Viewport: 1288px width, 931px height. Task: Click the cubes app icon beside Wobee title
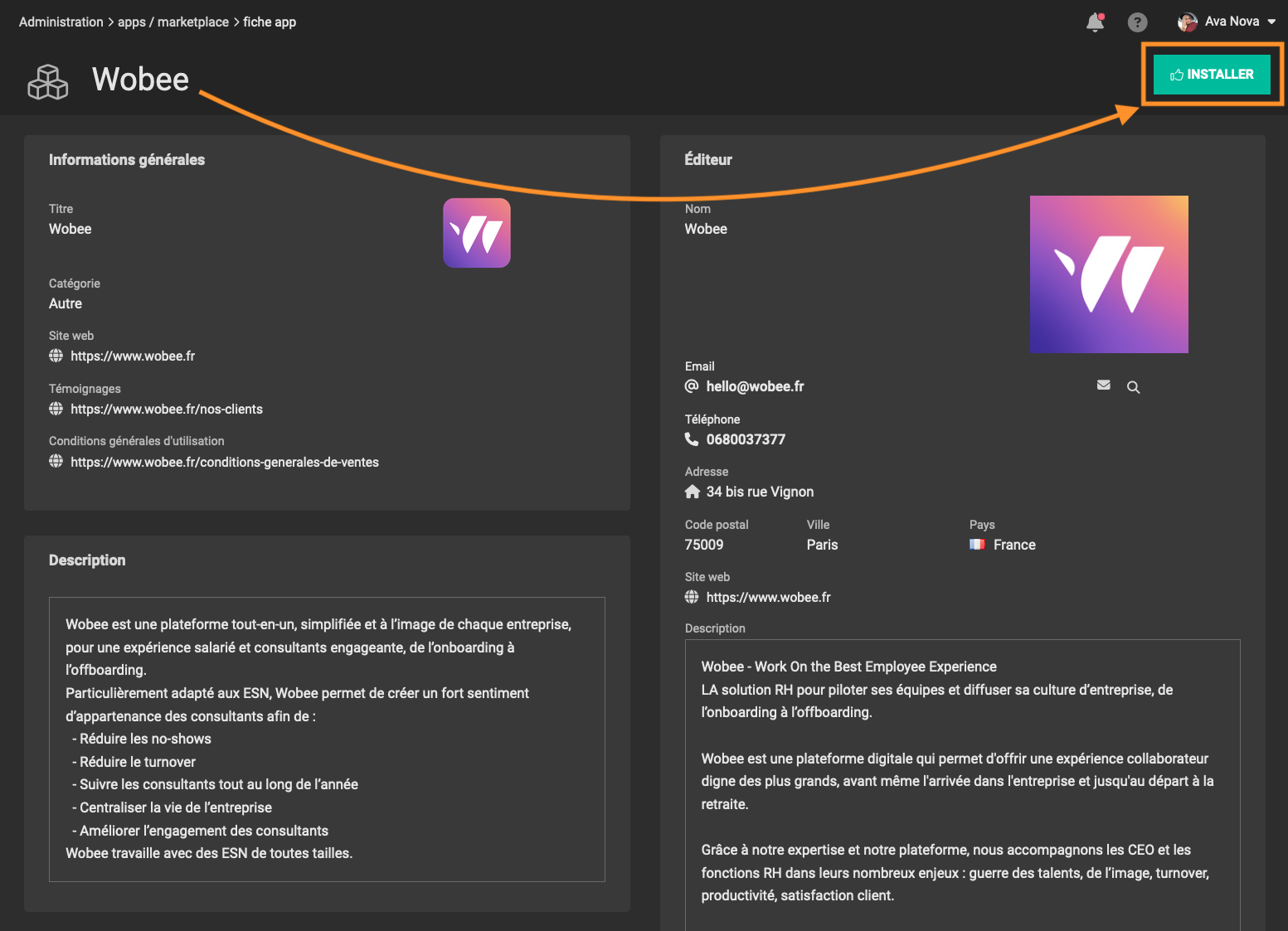click(48, 81)
